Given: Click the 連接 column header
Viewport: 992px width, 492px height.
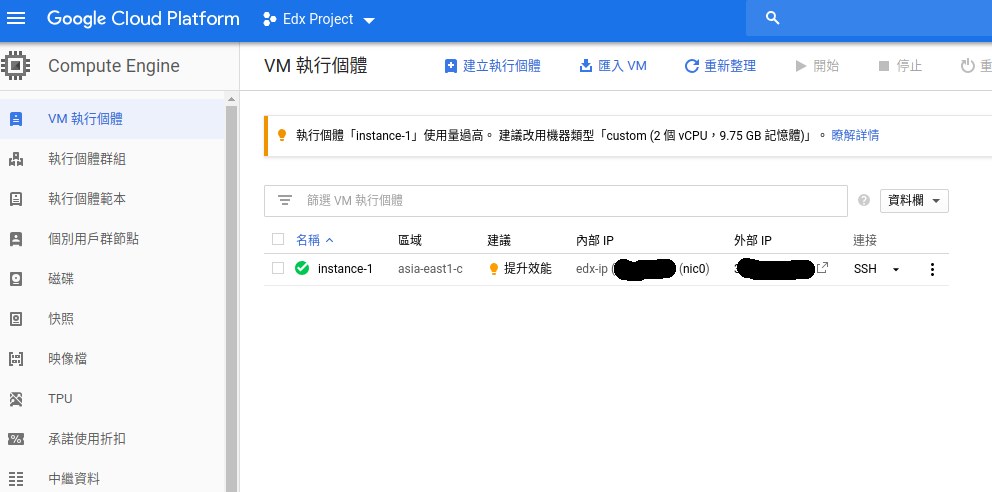Looking at the screenshot, I should 865,240.
